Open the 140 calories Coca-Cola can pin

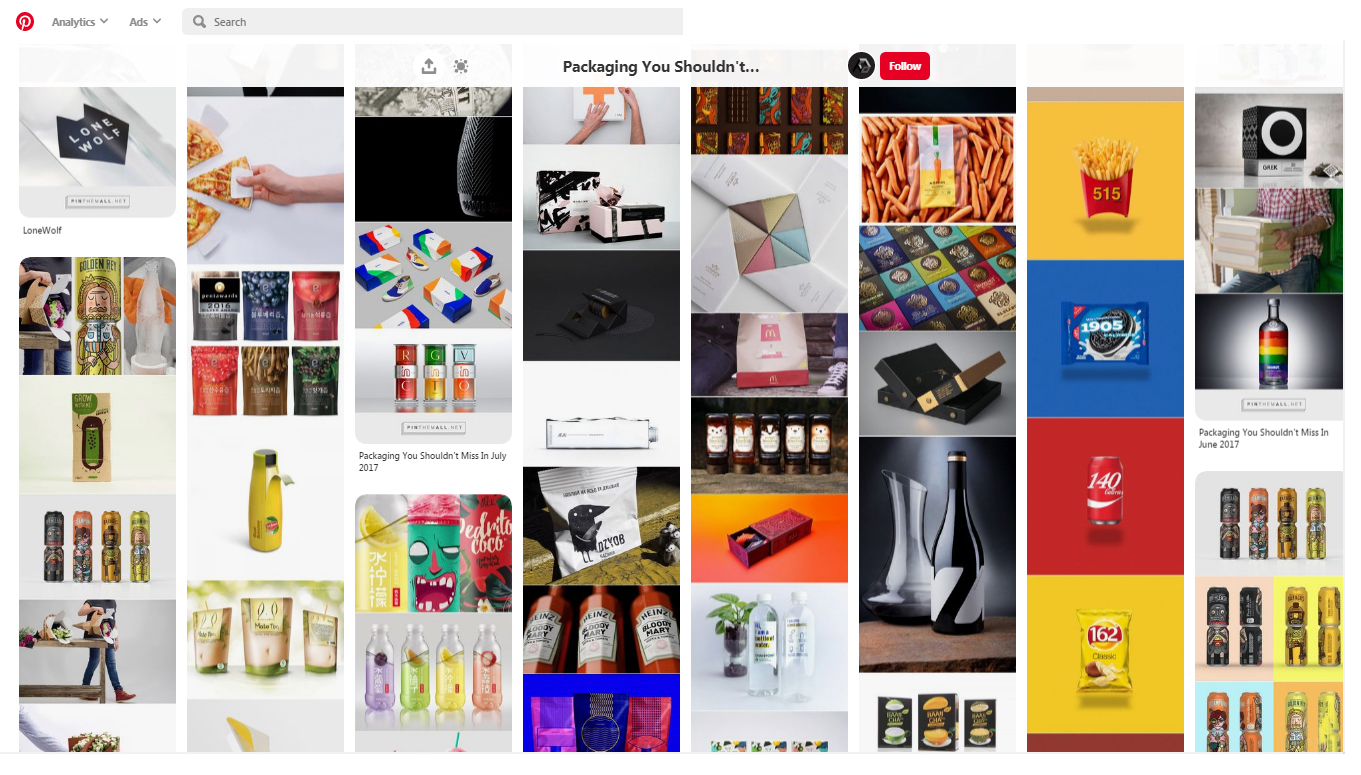[1105, 496]
